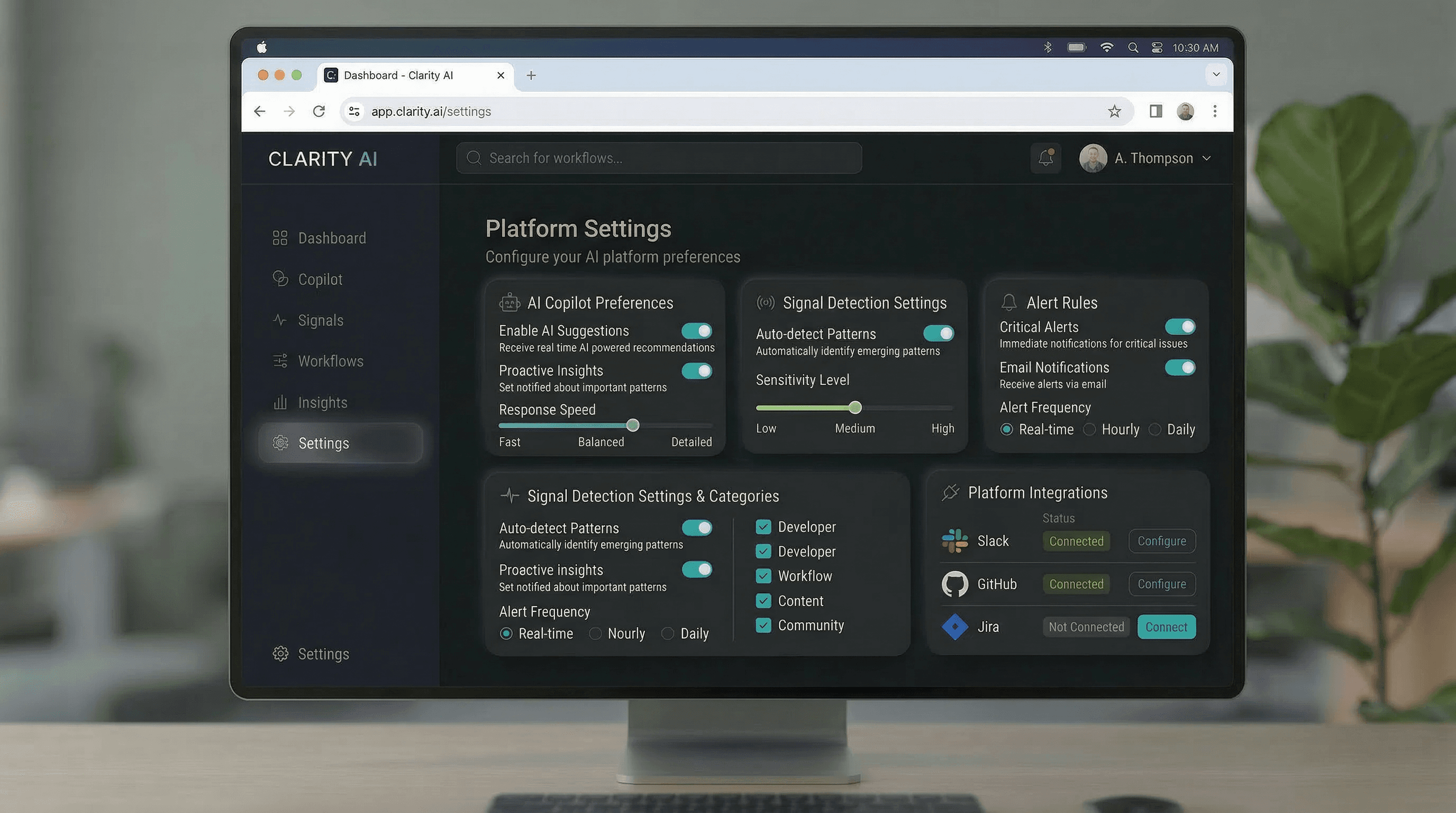
Task: Click the notification bell icon
Action: coord(1045,158)
